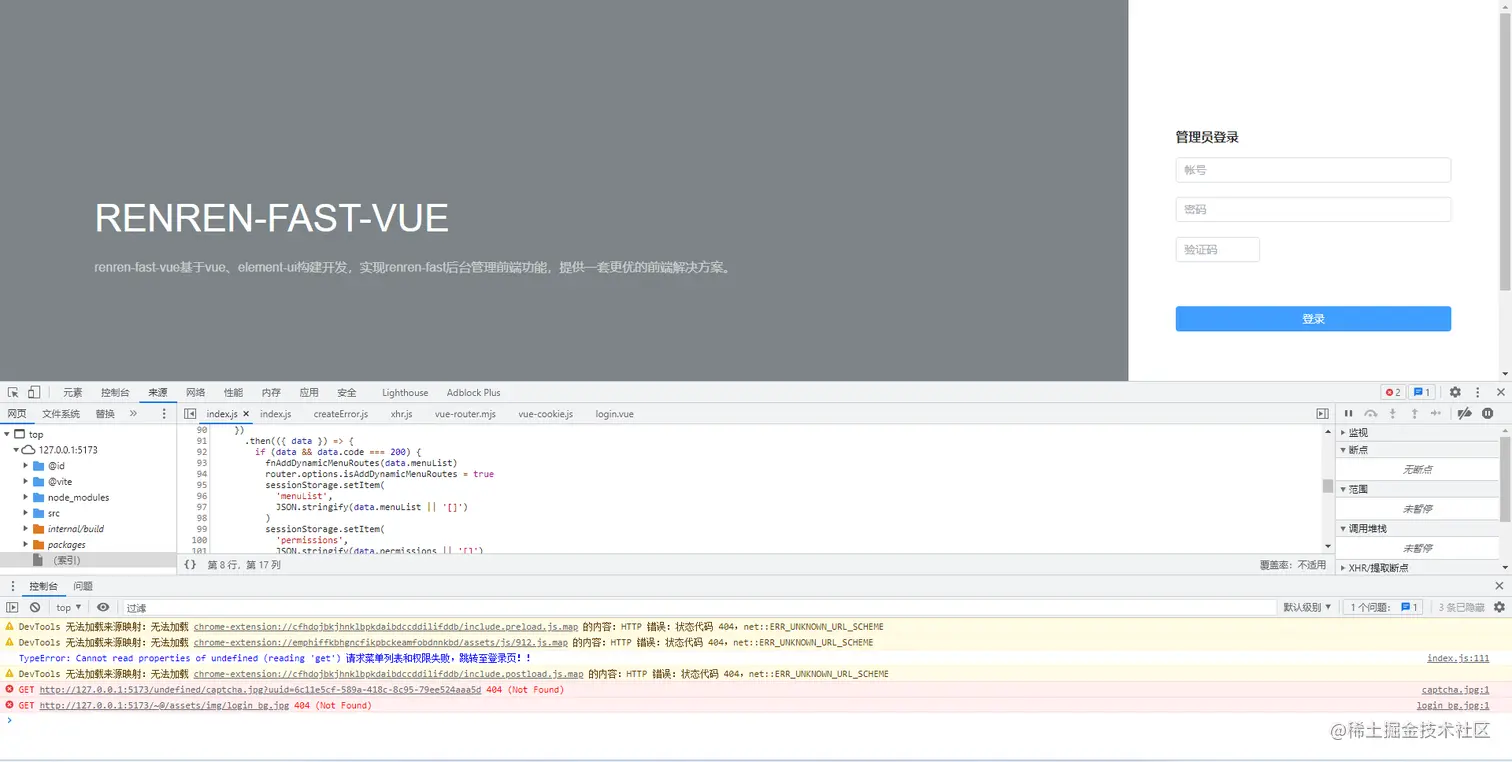Focus the 帐号 account input field

pyautogui.click(x=1313, y=170)
